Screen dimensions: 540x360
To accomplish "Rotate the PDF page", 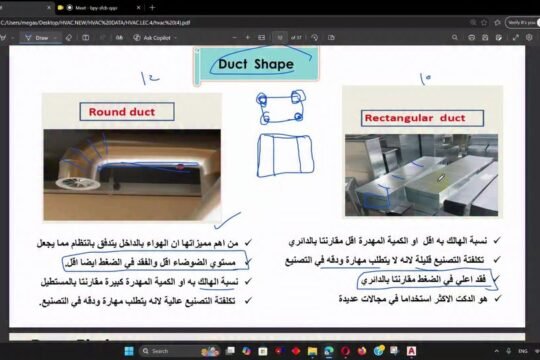I will tap(314, 38).
